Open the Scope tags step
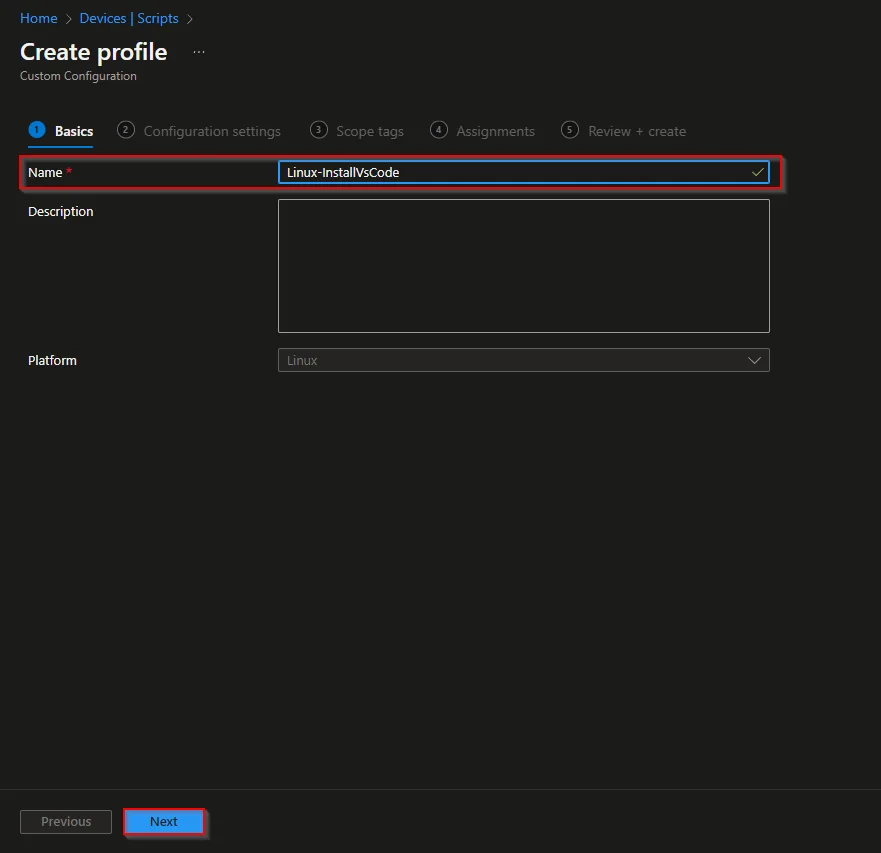The height and width of the screenshot is (853, 881). tap(357, 131)
